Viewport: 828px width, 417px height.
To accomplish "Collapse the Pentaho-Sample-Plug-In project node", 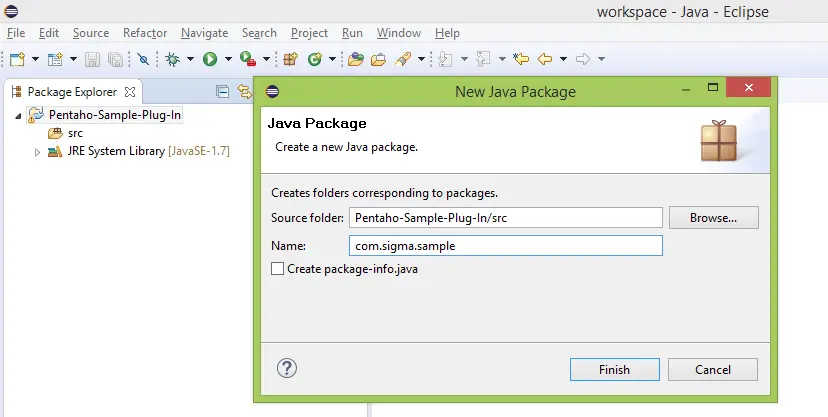I will point(18,116).
